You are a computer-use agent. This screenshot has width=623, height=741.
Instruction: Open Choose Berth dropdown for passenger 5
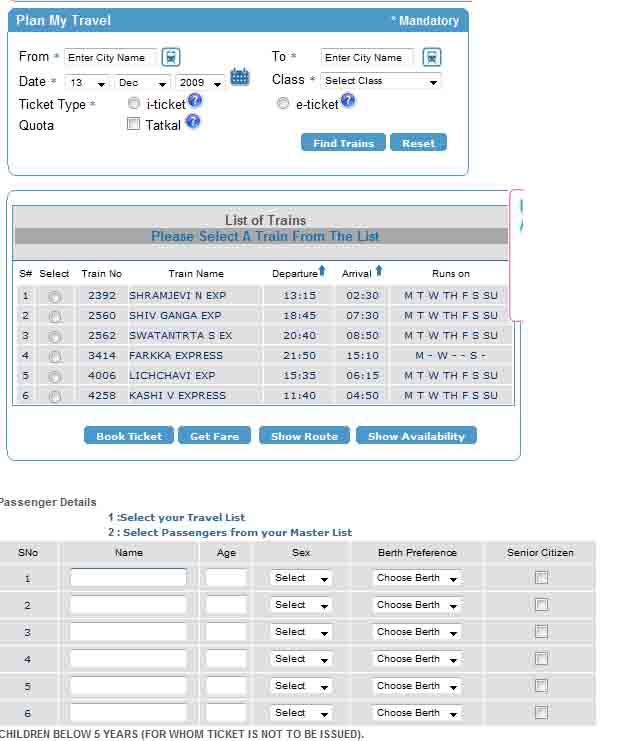pyautogui.click(x=417, y=686)
